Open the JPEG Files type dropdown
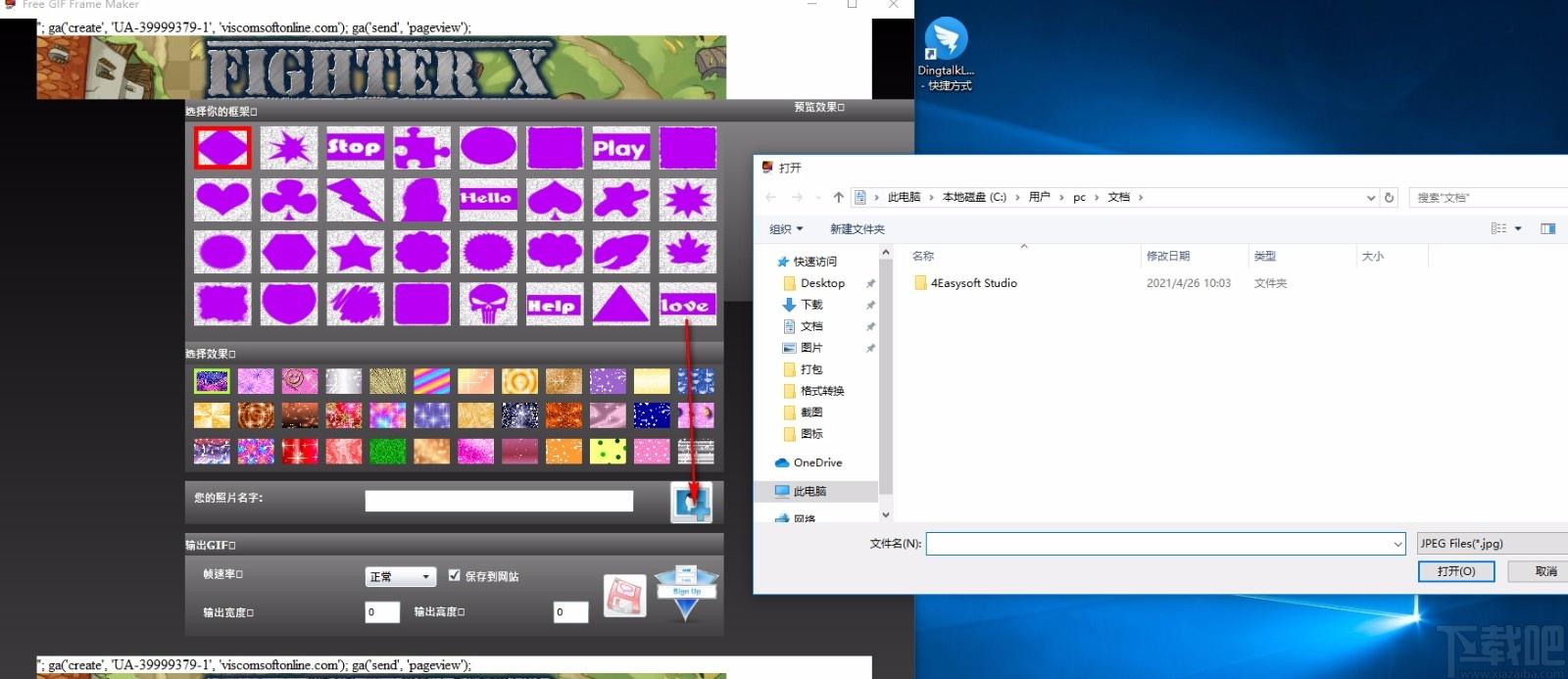Image resolution: width=1568 pixels, height=679 pixels. click(x=1492, y=543)
